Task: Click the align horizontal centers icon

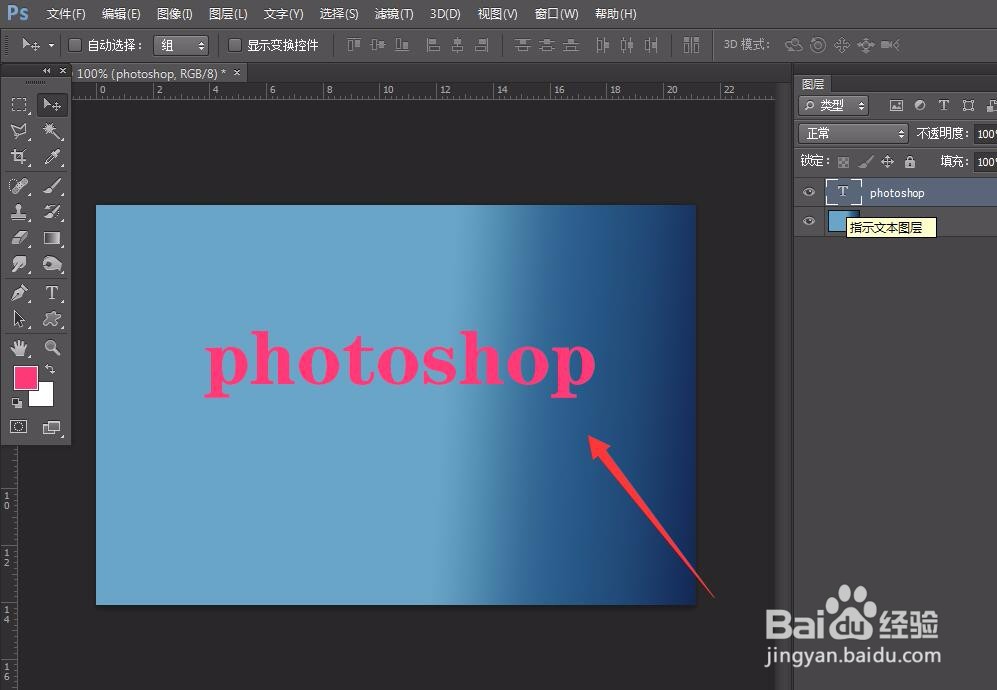Action: click(457, 45)
